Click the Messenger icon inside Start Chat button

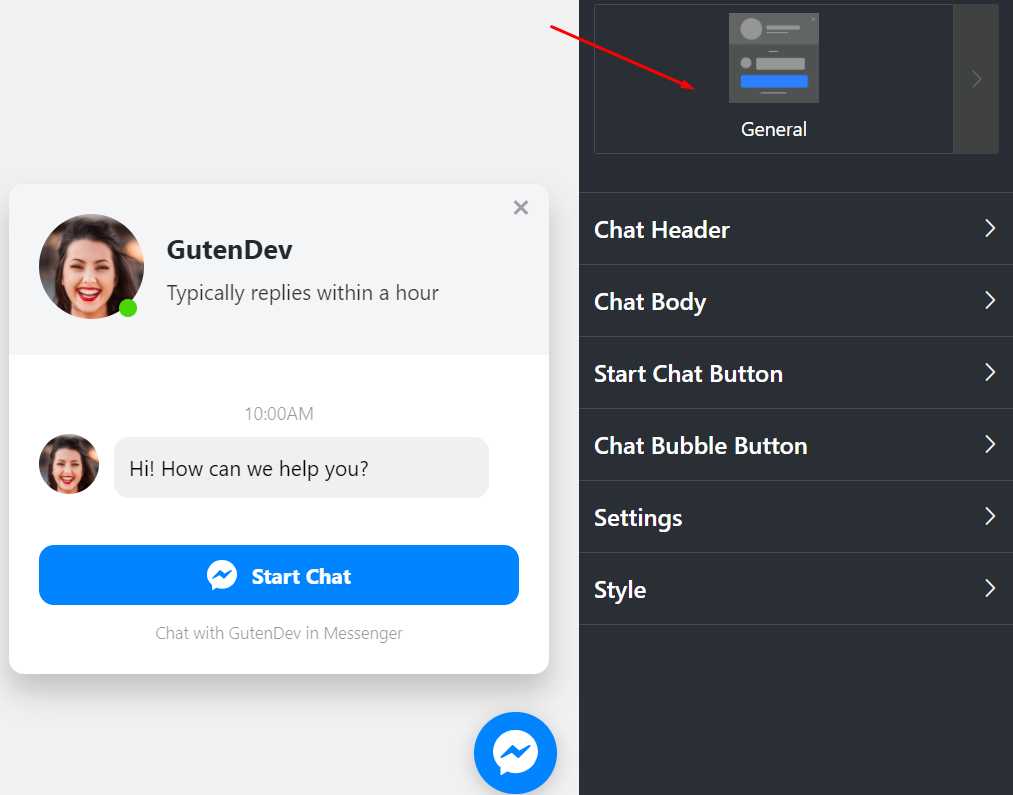click(x=222, y=575)
